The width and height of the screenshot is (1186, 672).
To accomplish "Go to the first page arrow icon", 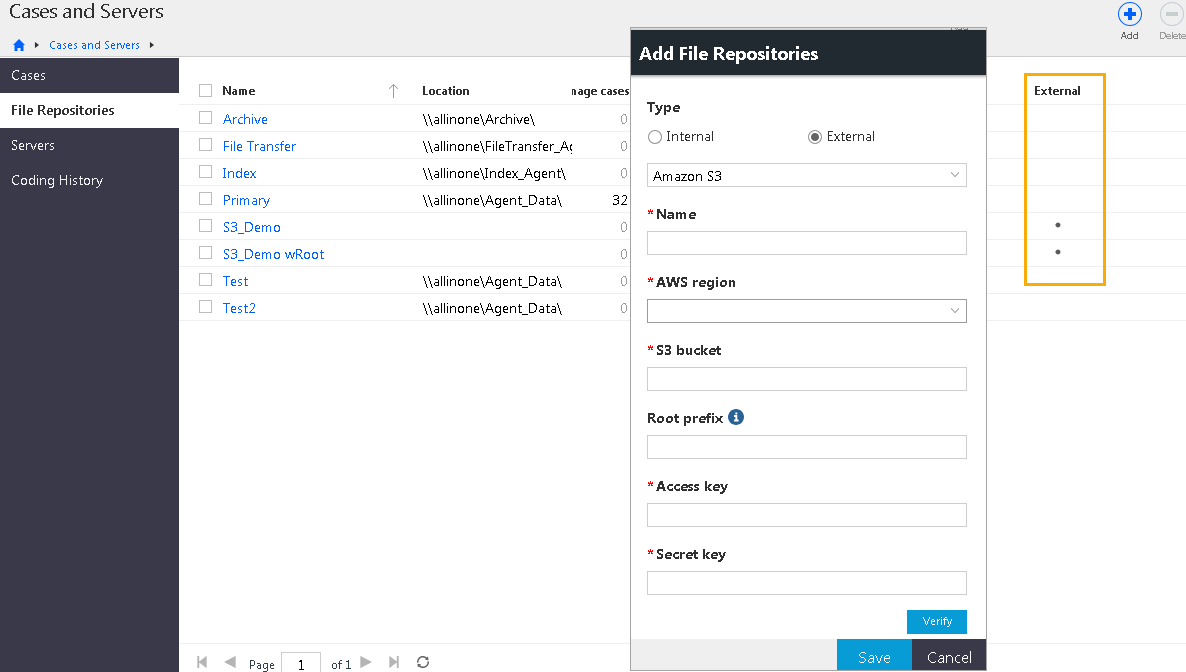I will (202, 662).
